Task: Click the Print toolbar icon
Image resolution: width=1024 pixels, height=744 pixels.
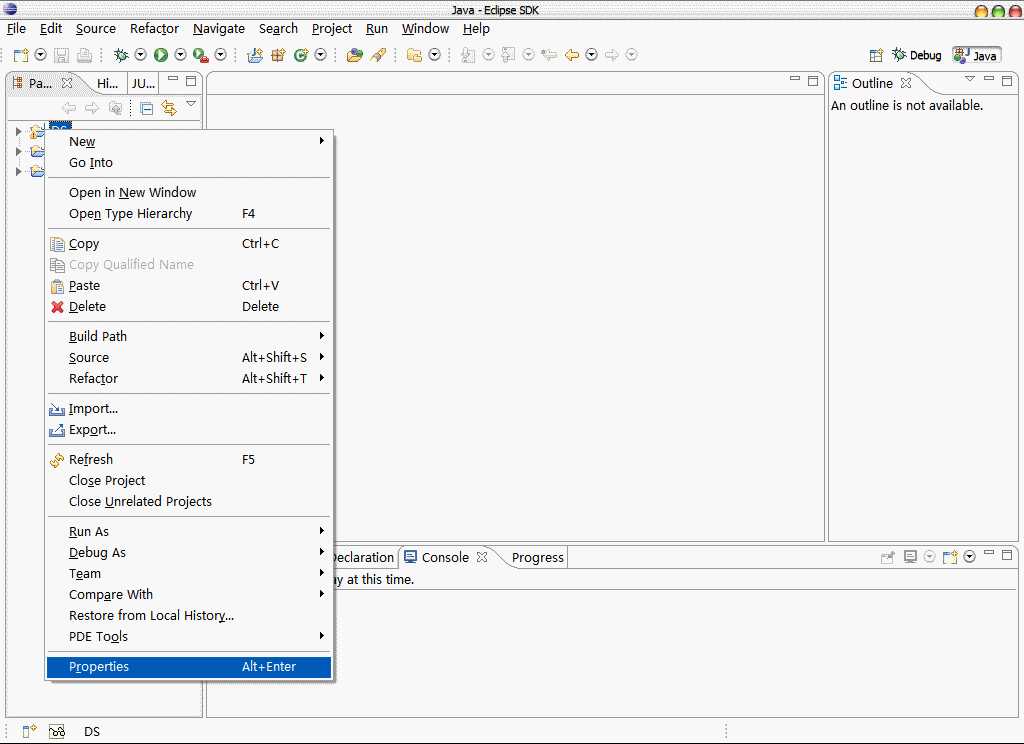Action: (x=84, y=56)
